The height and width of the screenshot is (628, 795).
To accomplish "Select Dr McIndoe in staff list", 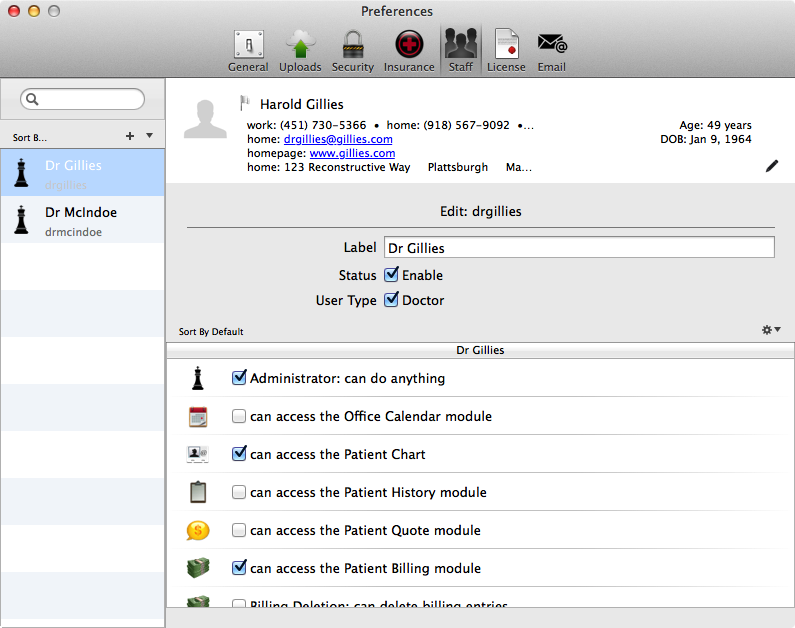I will click(x=82, y=219).
